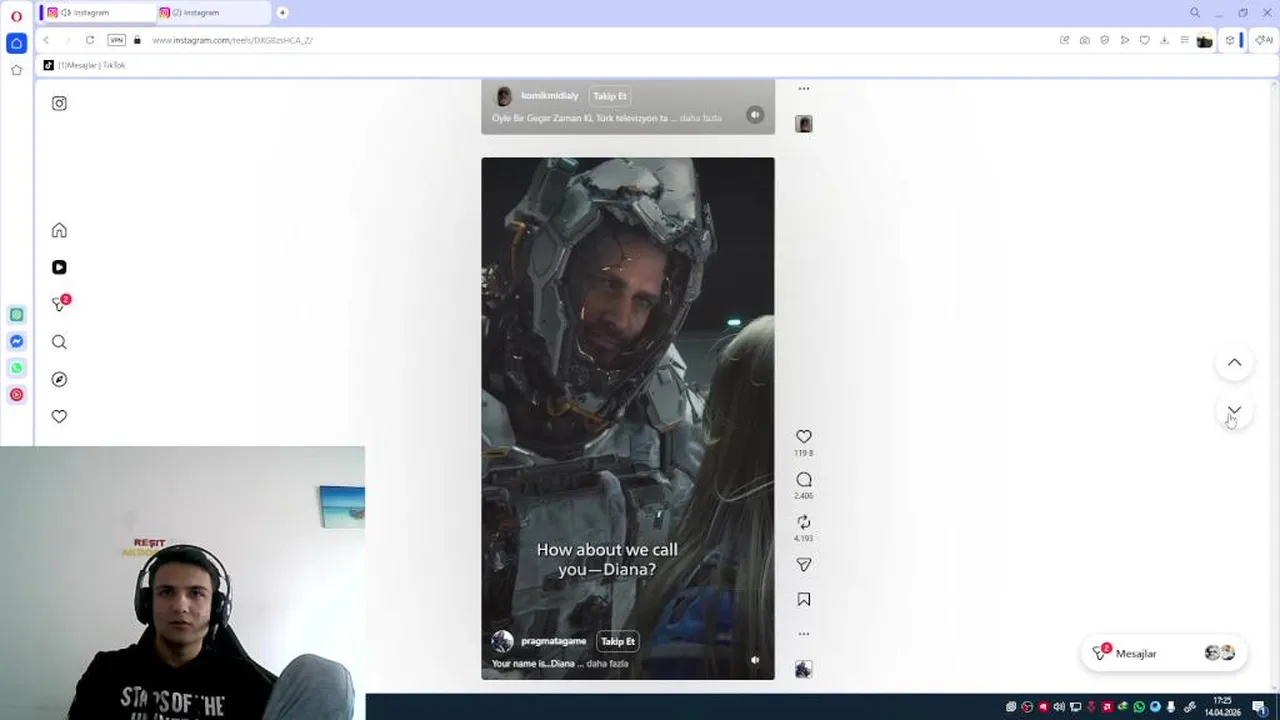The width and height of the screenshot is (1280, 720).
Task: Open audio thumbnail of pragmatagame reel
Action: 803,669
